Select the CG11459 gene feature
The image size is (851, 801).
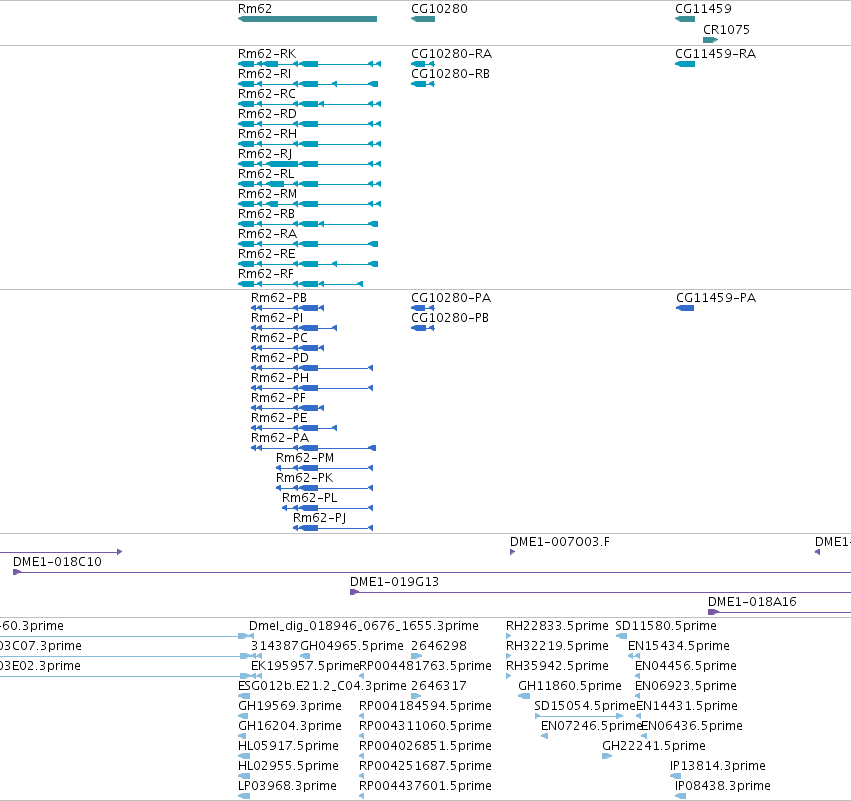click(x=685, y=19)
